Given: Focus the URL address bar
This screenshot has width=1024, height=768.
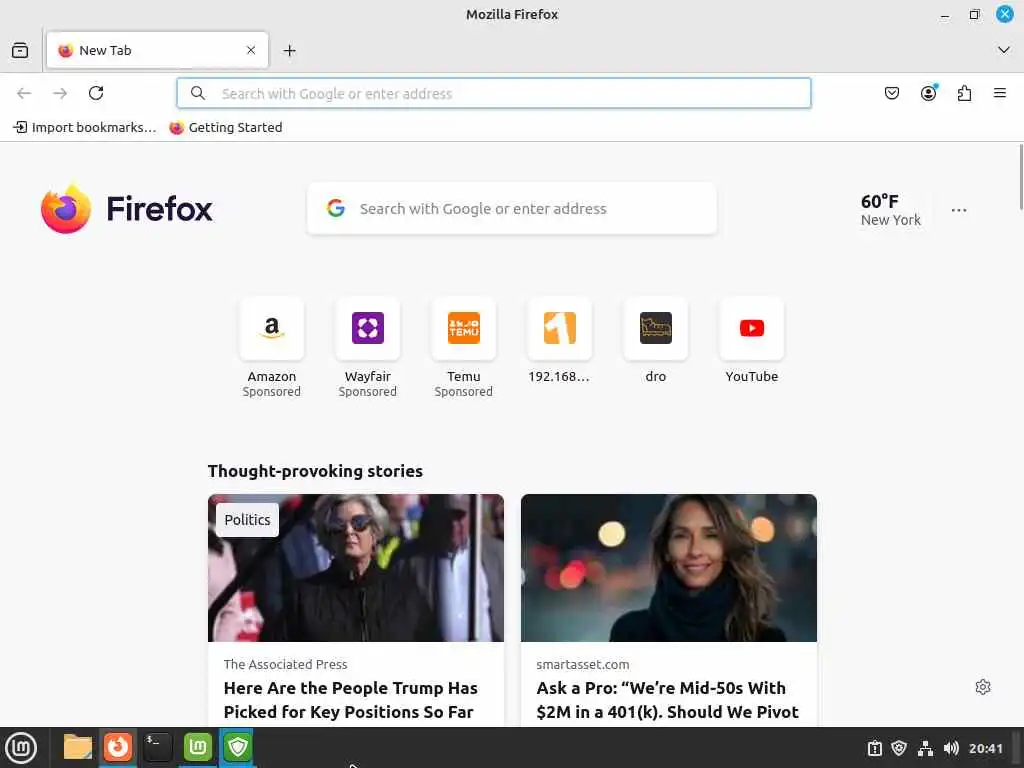Looking at the screenshot, I should tap(494, 93).
